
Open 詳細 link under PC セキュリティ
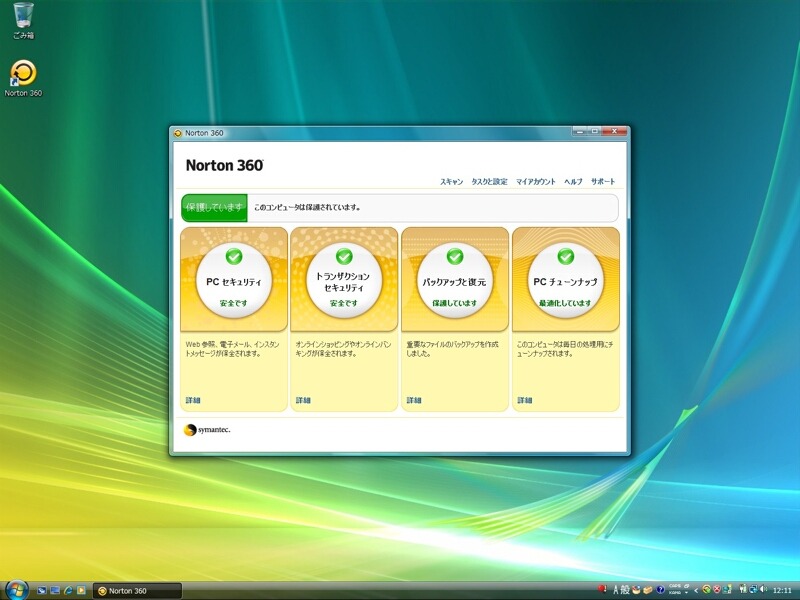tap(193, 400)
